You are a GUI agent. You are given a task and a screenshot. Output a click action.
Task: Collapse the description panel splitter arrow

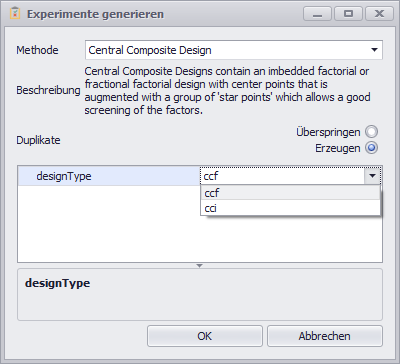point(199,266)
